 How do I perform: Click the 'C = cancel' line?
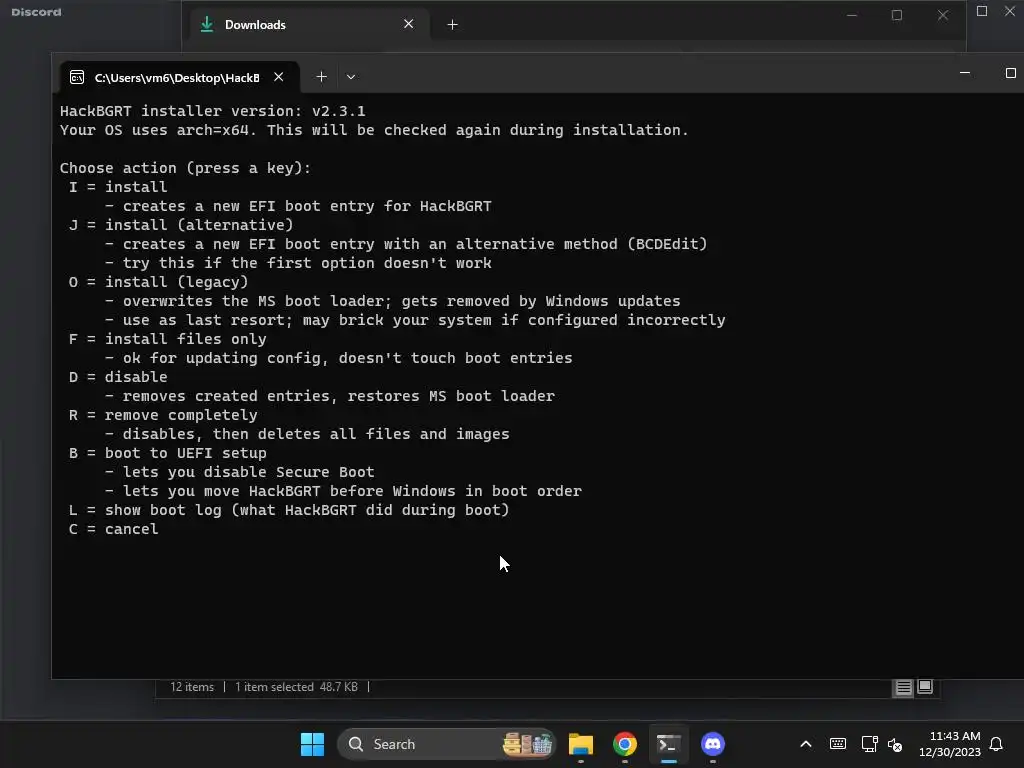(x=114, y=530)
